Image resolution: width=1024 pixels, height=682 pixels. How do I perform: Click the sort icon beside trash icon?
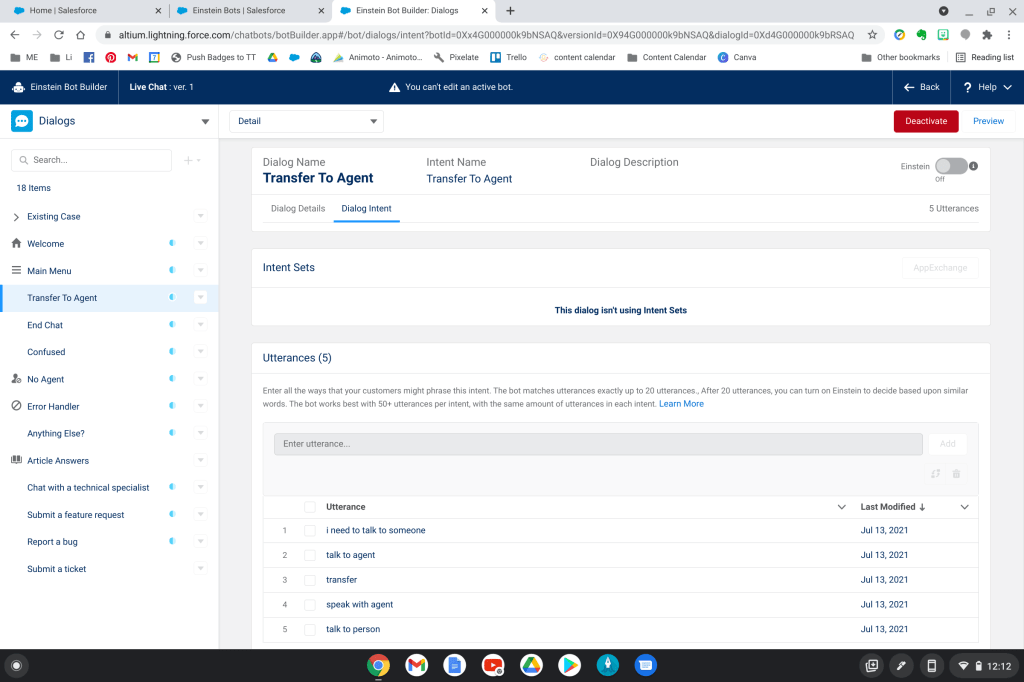[935, 474]
